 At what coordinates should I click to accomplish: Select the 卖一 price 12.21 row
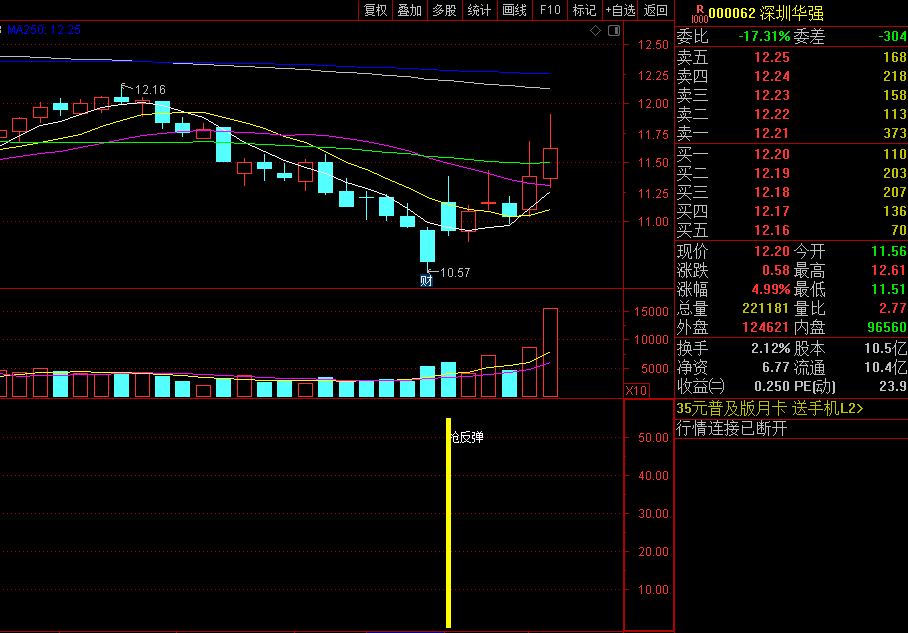click(x=791, y=134)
